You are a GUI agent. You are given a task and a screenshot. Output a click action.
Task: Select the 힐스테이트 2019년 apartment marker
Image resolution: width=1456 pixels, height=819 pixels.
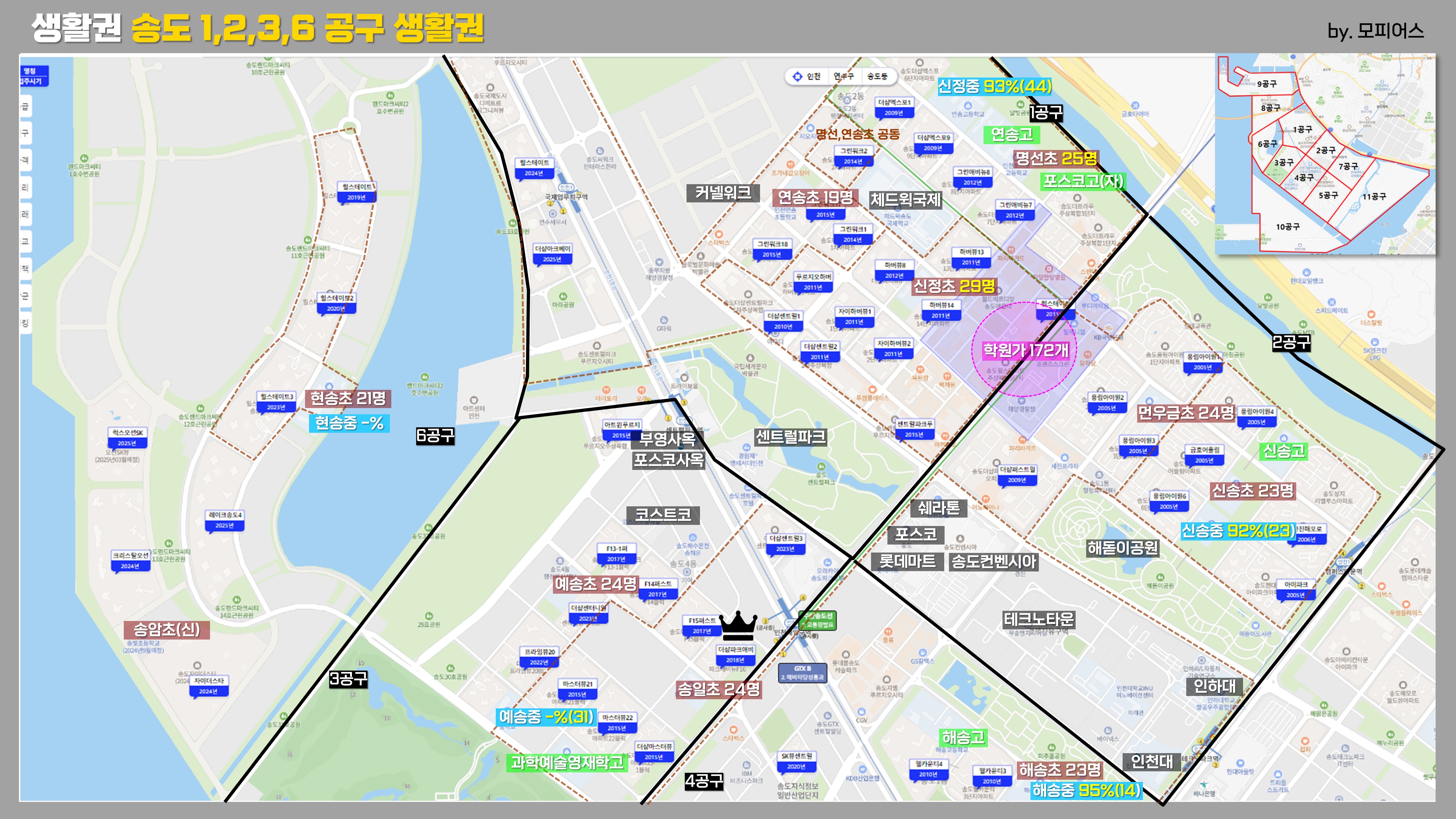pos(357,191)
